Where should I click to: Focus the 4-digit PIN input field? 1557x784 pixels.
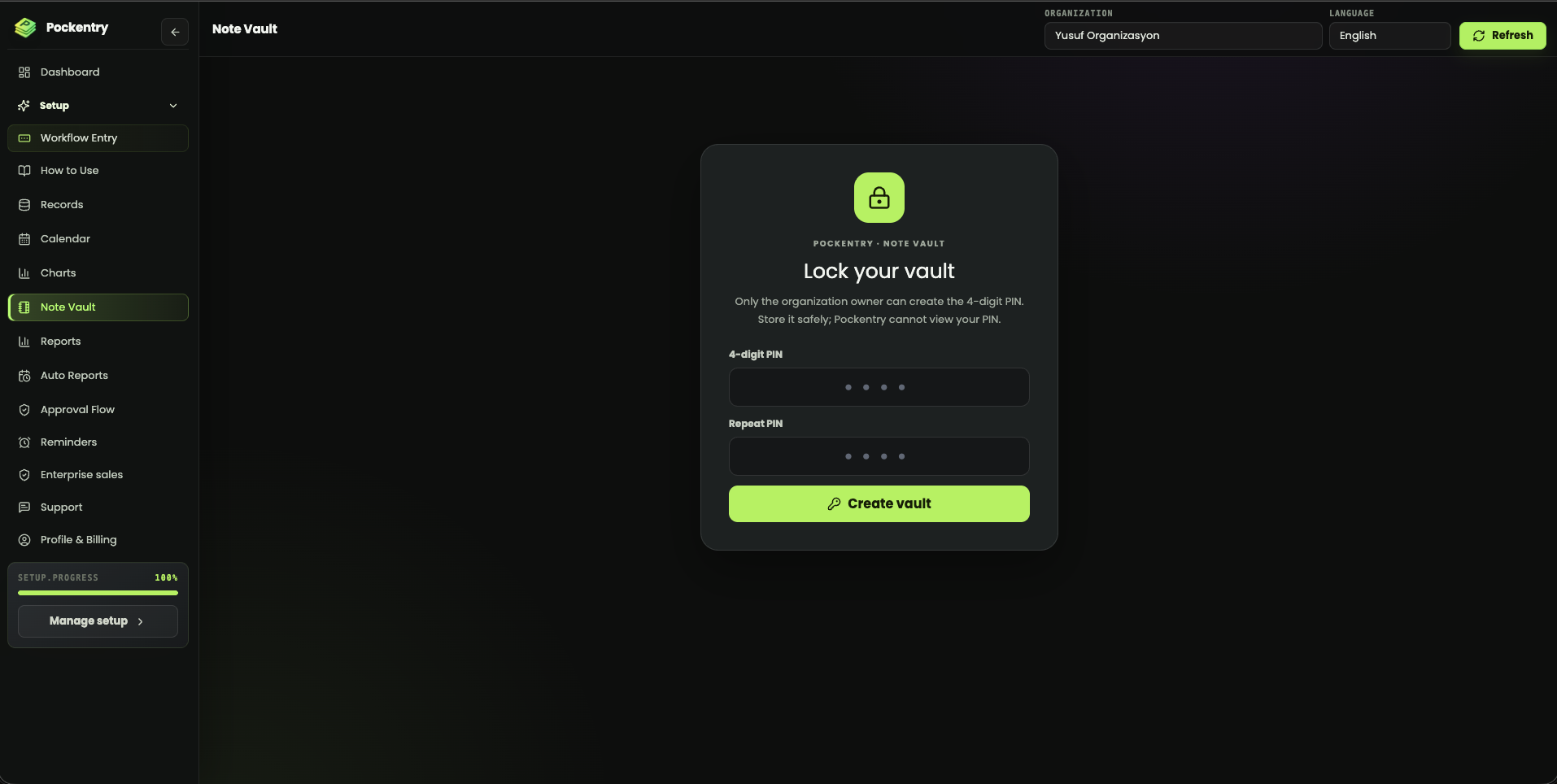click(x=879, y=387)
